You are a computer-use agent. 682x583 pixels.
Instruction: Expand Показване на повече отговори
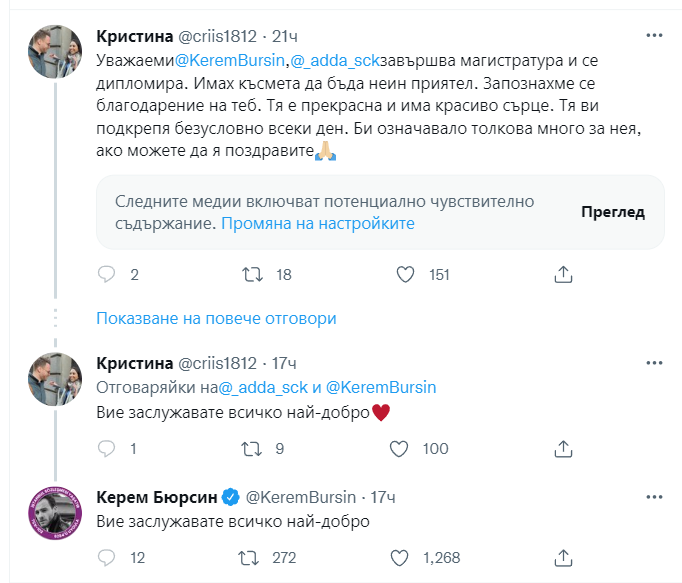click(x=216, y=318)
